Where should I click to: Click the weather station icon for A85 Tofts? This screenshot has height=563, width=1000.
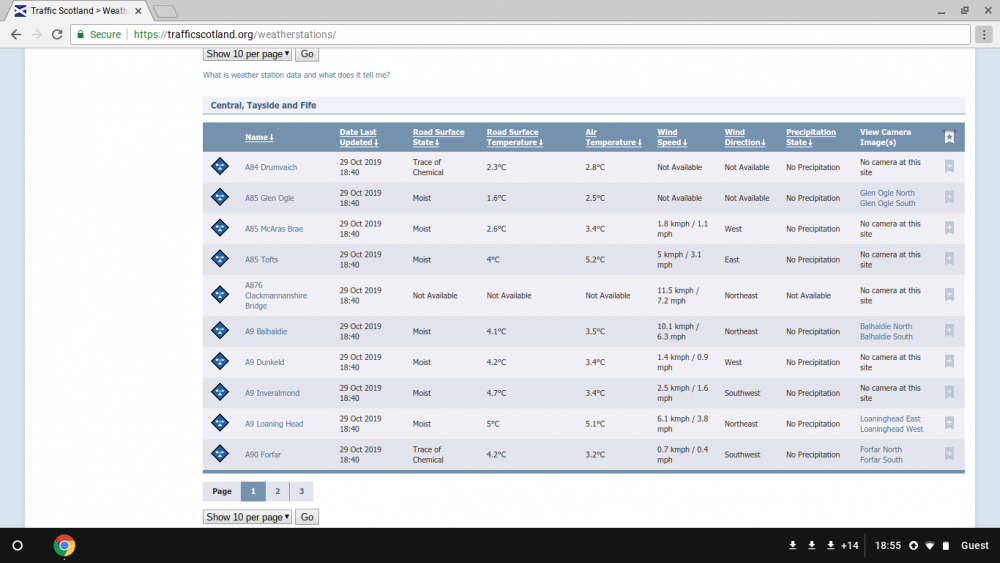(220, 259)
